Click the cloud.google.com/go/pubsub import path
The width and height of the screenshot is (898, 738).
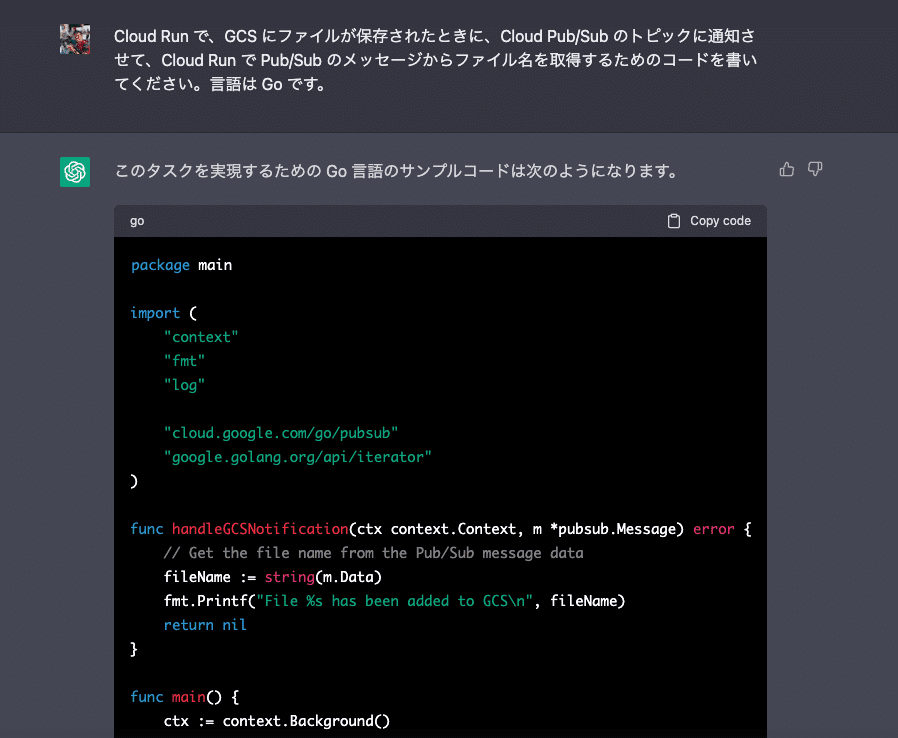pos(281,433)
